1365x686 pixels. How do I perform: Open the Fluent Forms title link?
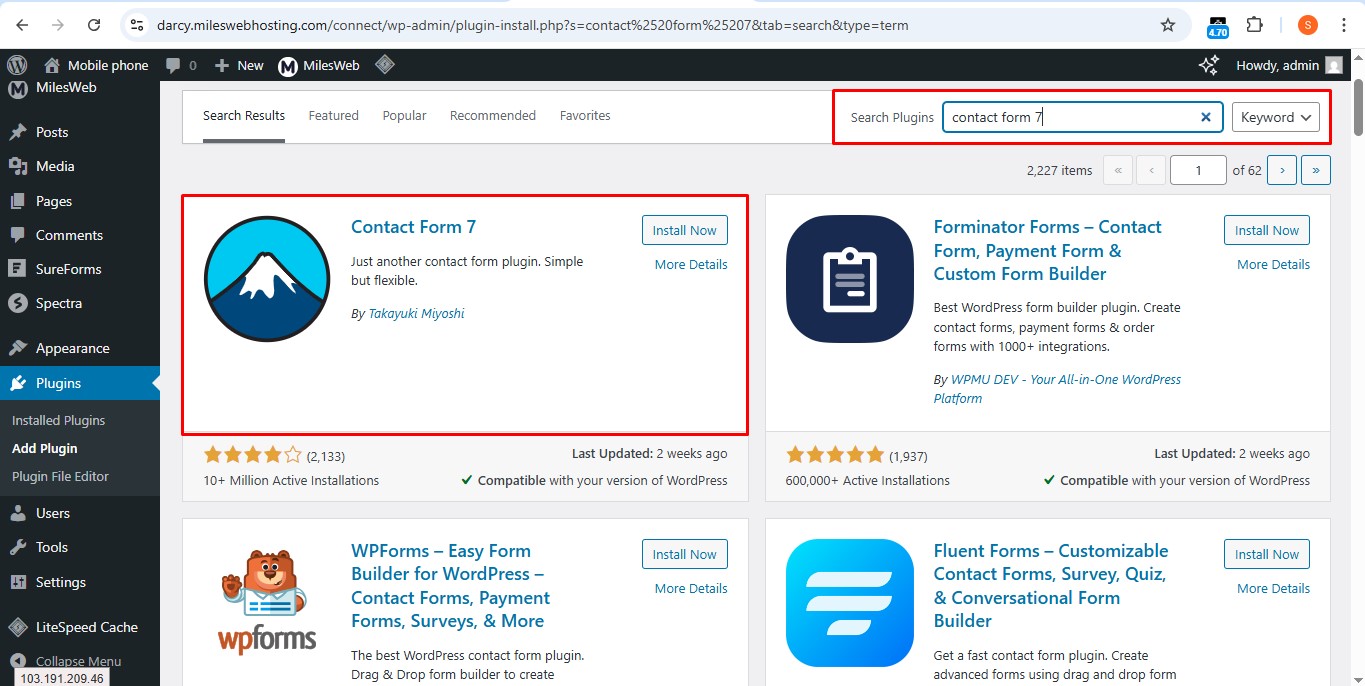[1051, 585]
